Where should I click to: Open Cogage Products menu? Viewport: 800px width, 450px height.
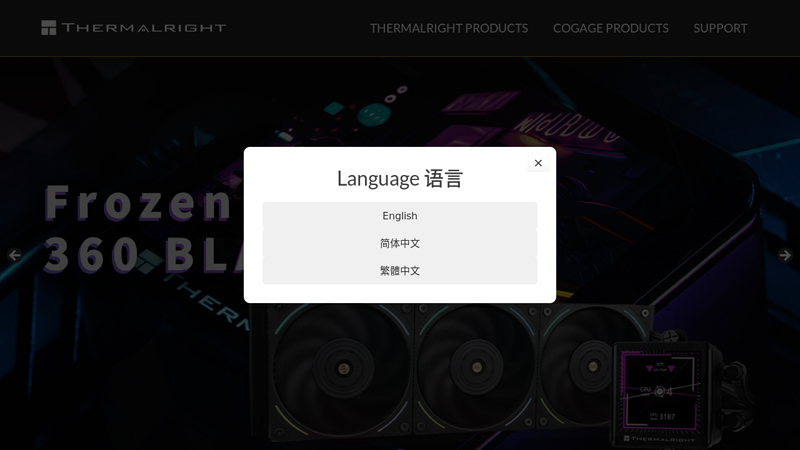(611, 28)
